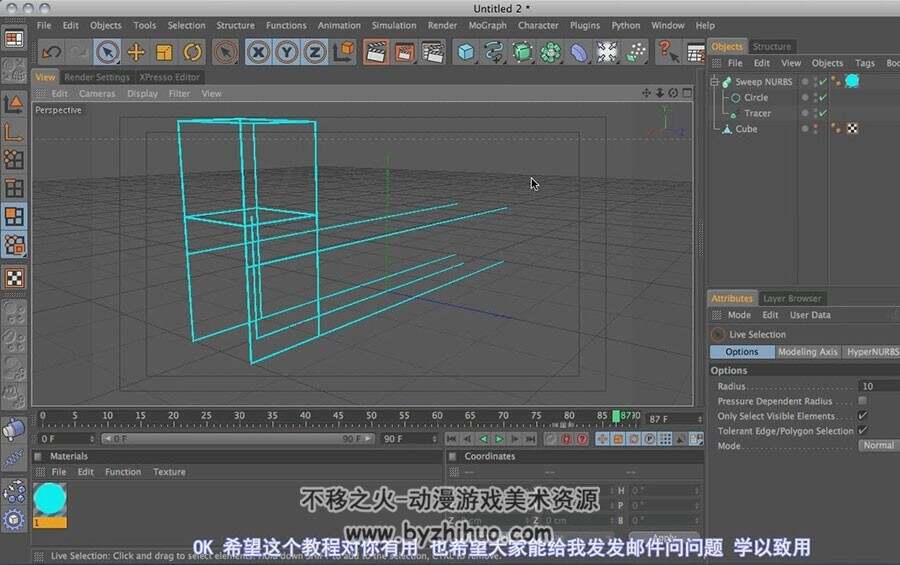Screen dimensions: 900x565
Task: Select the Options tab button
Action: [742, 352]
